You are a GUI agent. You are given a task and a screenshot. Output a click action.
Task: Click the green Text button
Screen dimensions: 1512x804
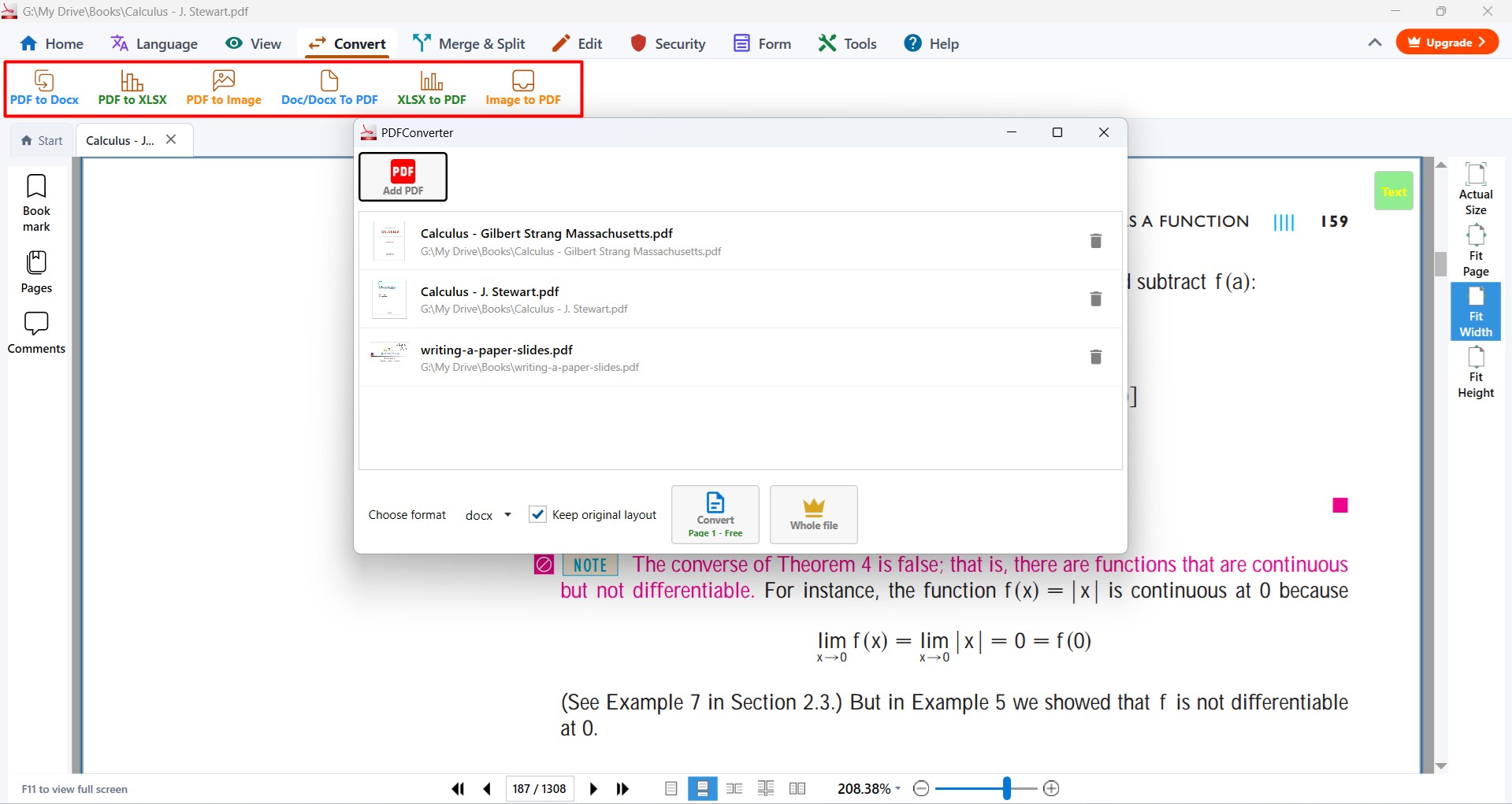[x=1394, y=191]
